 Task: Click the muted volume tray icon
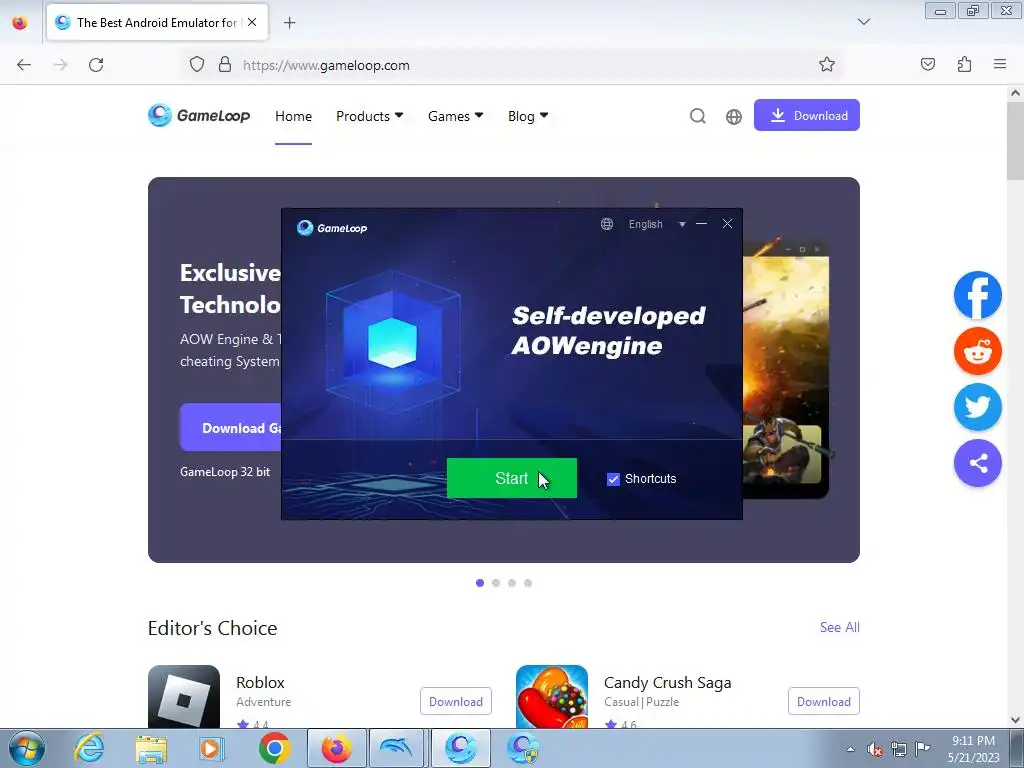pyautogui.click(x=874, y=749)
